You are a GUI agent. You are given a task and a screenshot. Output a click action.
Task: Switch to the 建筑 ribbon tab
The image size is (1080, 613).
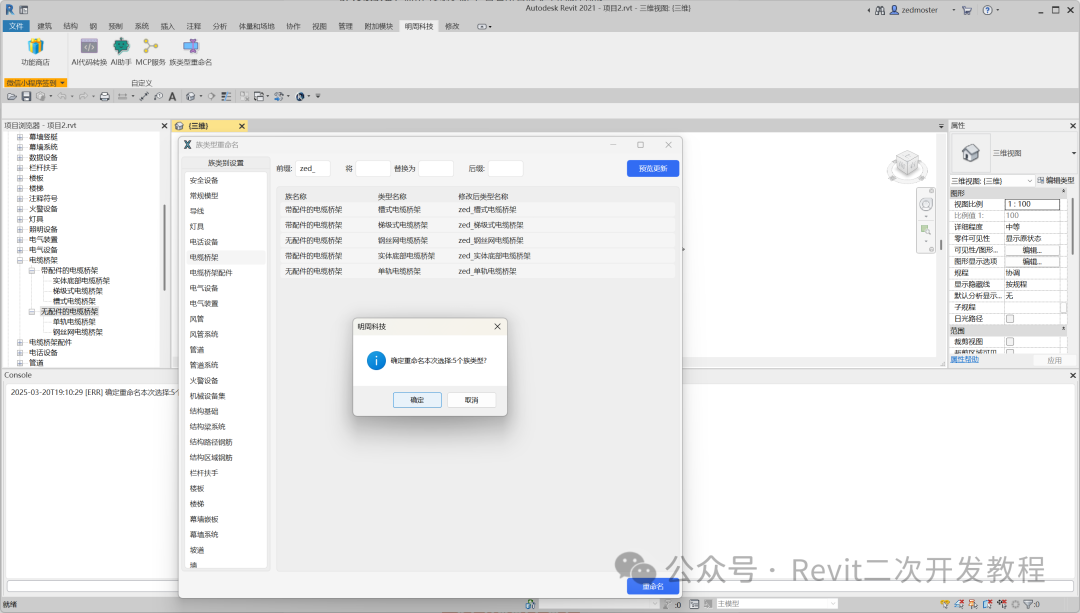click(45, 26)
